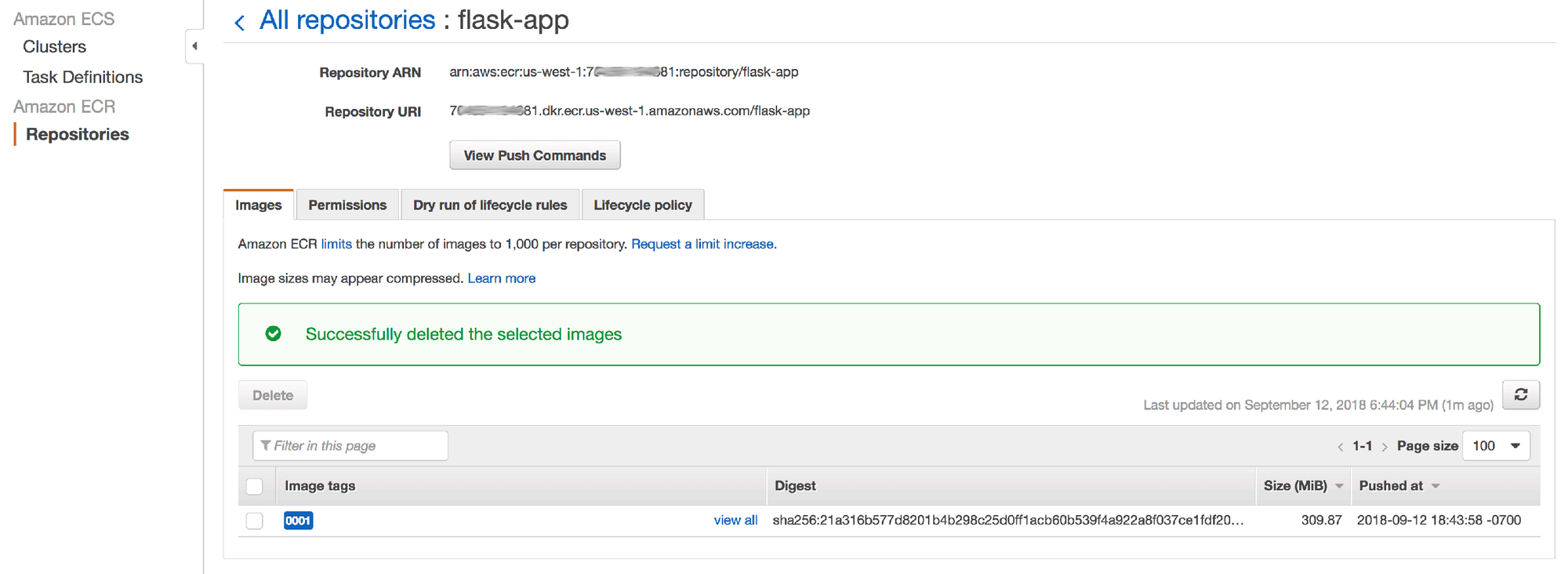Click the Repository URI value
Viewport: 1568px width, 574px height.
click(x=630, y=111)
